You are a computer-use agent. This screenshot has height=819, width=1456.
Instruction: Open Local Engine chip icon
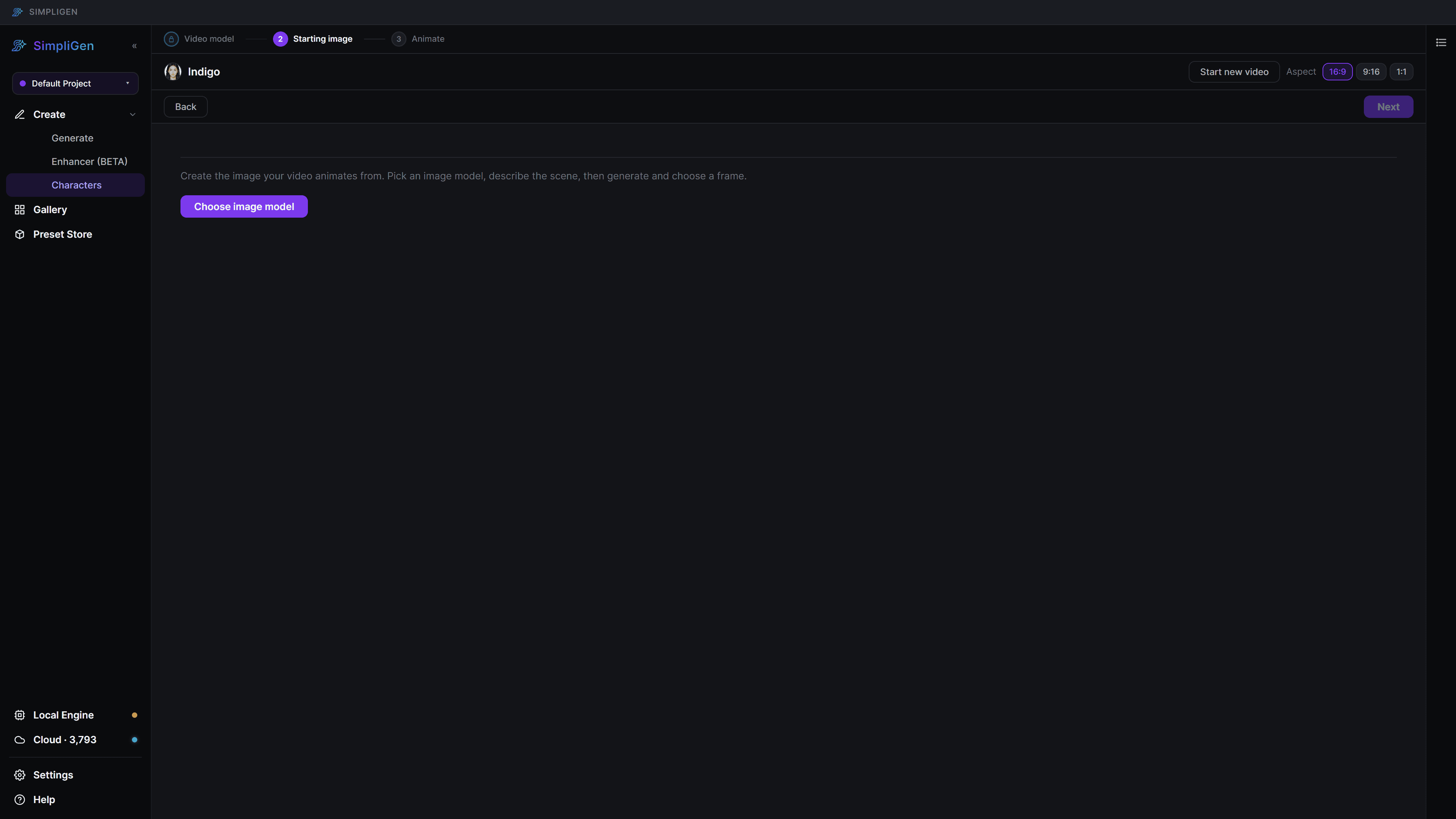[20, 715]
